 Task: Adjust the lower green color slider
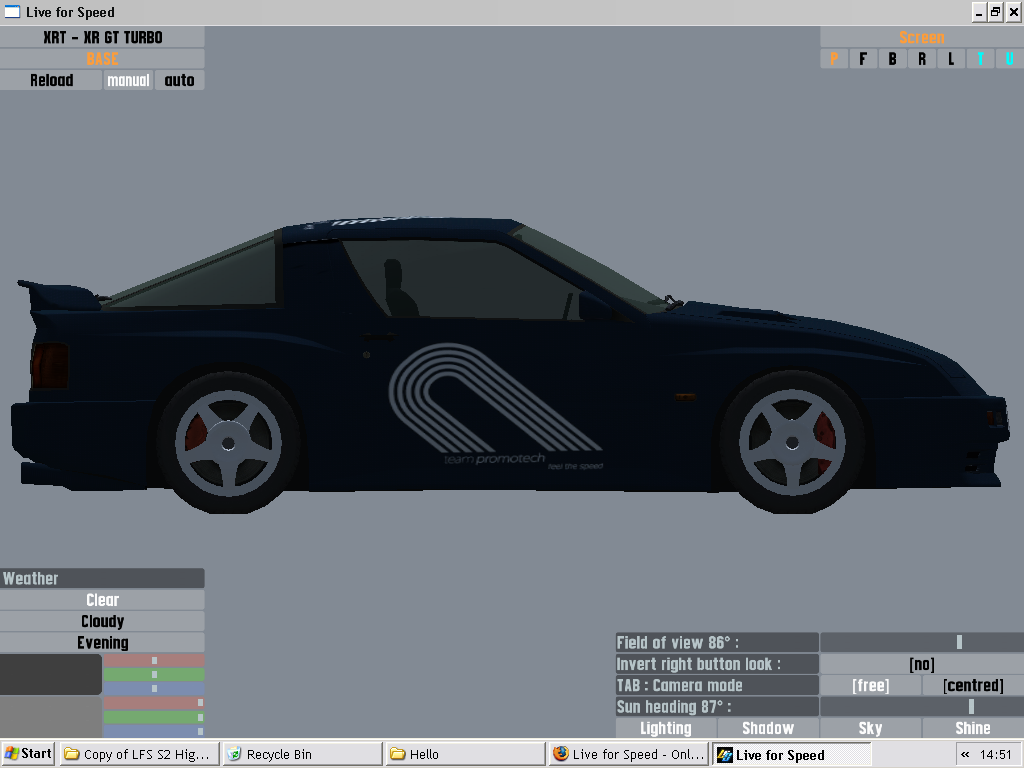point(154,717)
